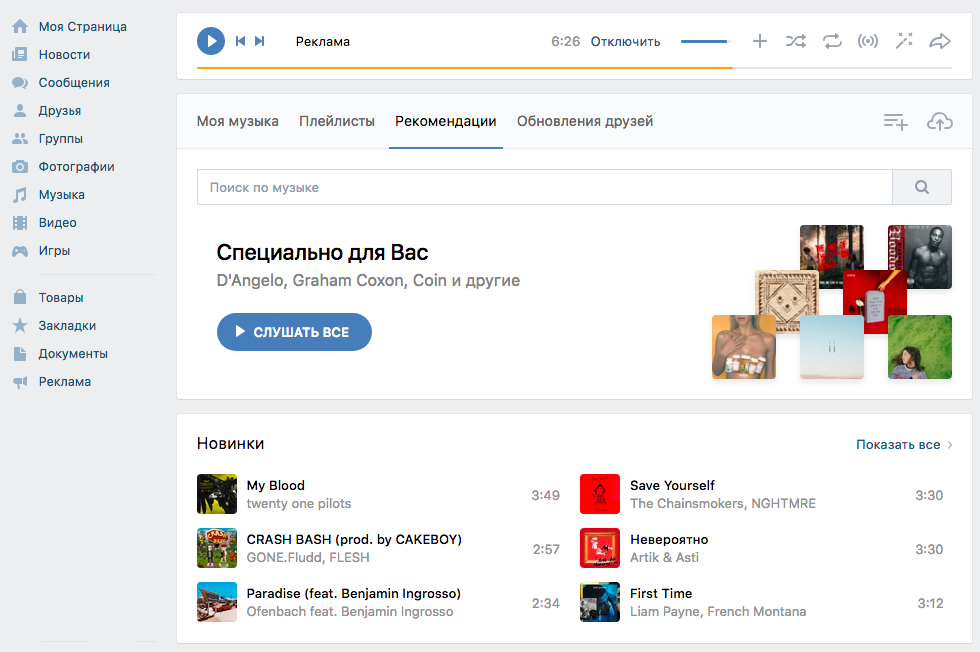Click artist text Liam Payne, French Montana

(718, 611)
